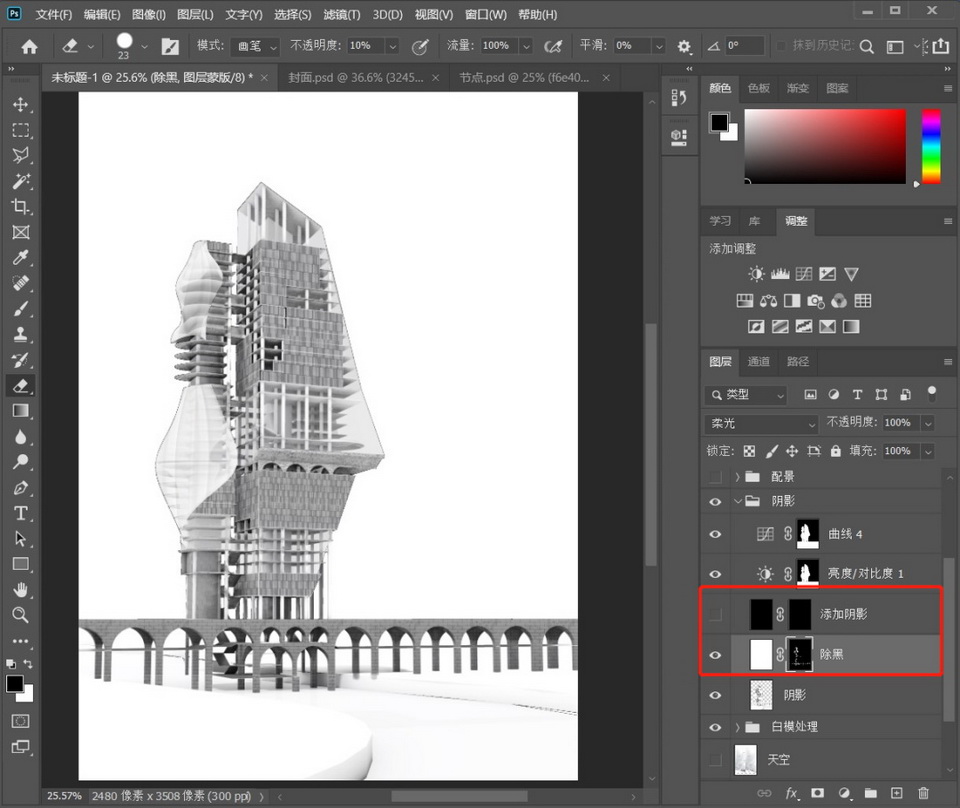Select the Zoom tool
This screenshot has width=960, height=808.
tap(20, 615)
